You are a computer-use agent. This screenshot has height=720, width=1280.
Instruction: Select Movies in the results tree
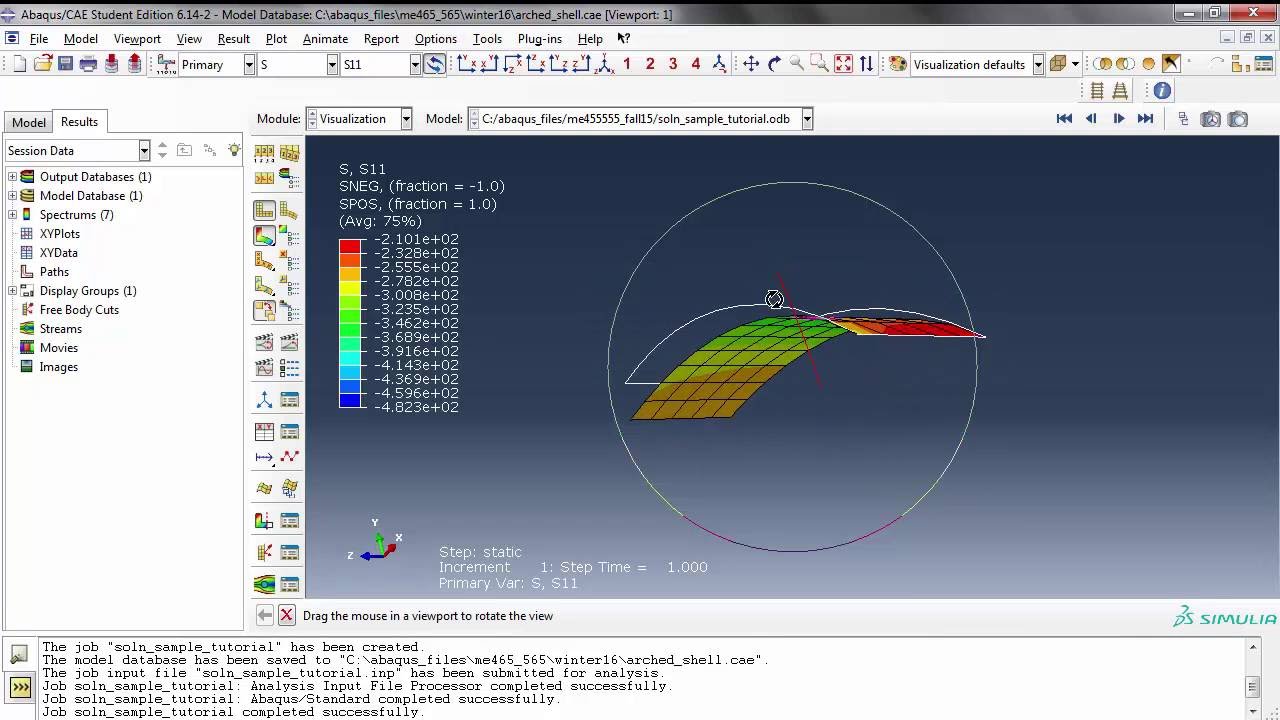(58, 348)
